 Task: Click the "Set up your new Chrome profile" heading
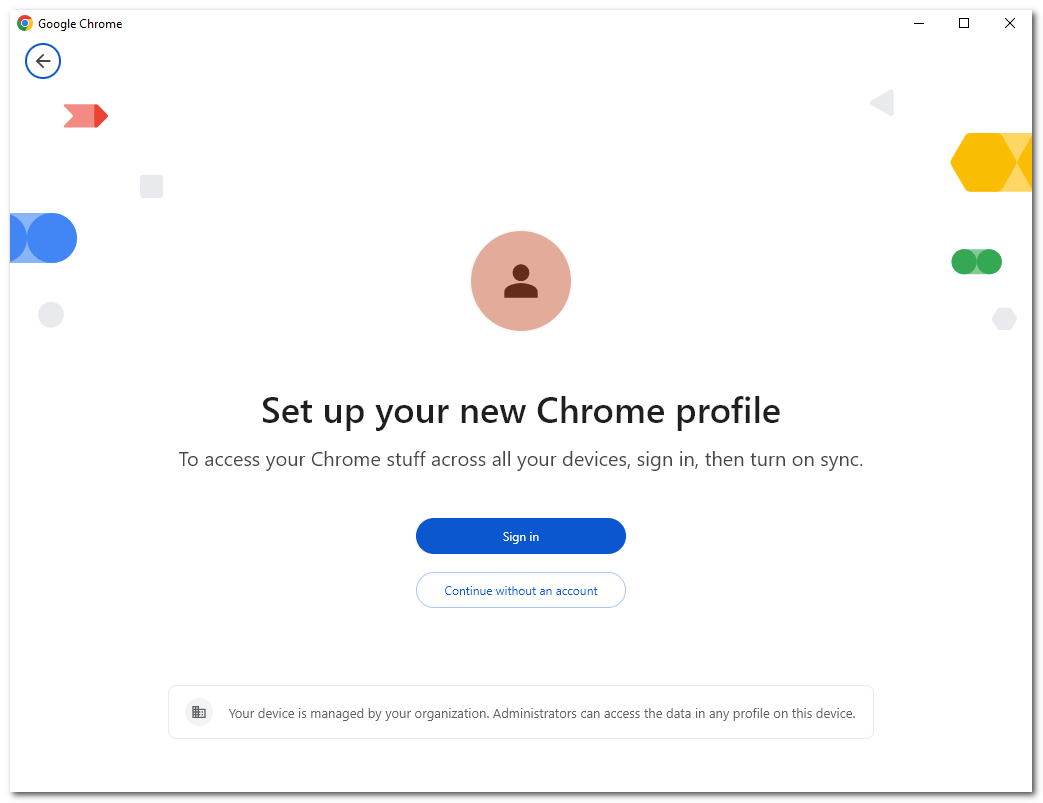pos(520,411)
